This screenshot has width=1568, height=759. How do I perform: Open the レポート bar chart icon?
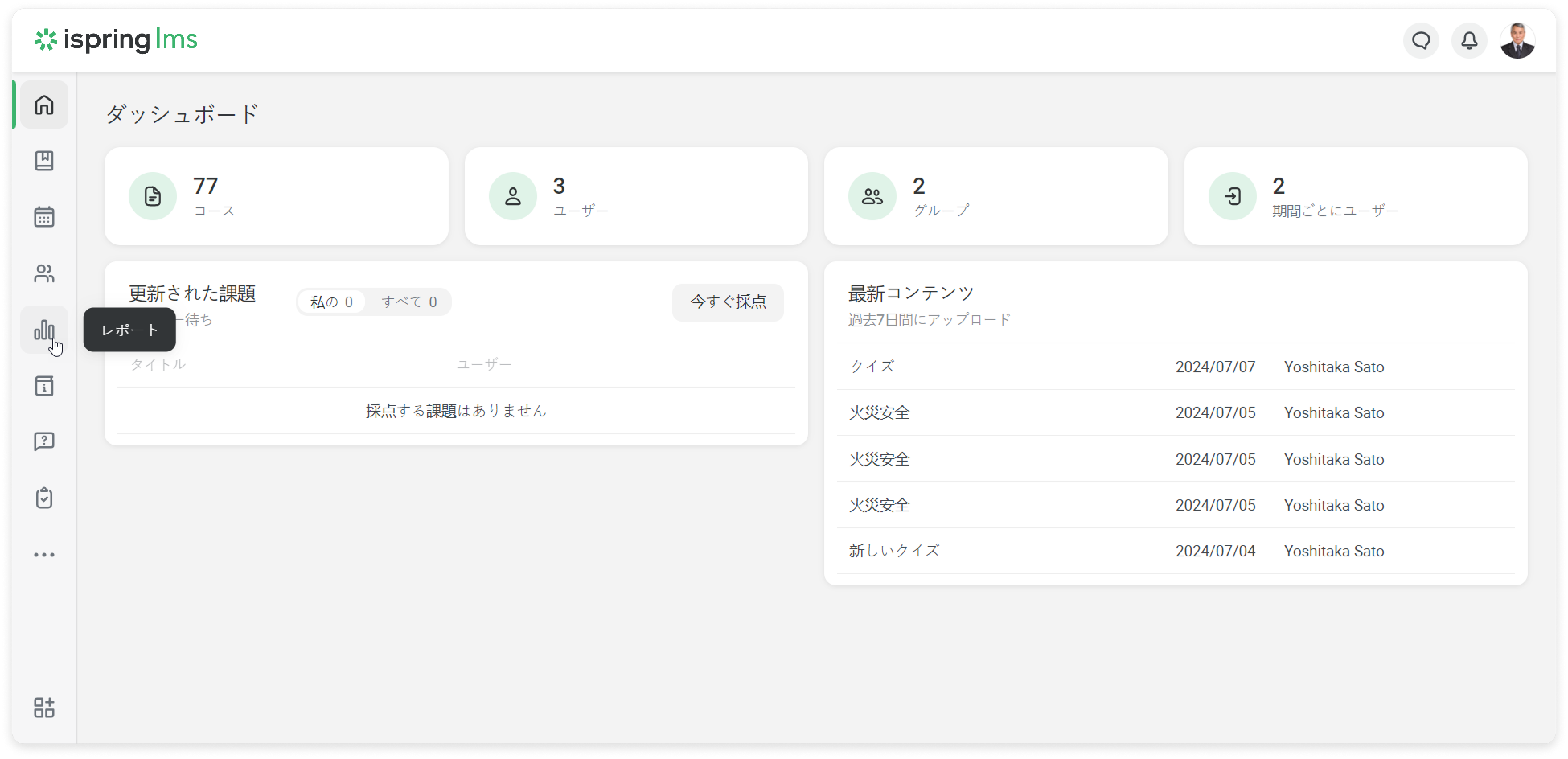[x=44, y=330]
